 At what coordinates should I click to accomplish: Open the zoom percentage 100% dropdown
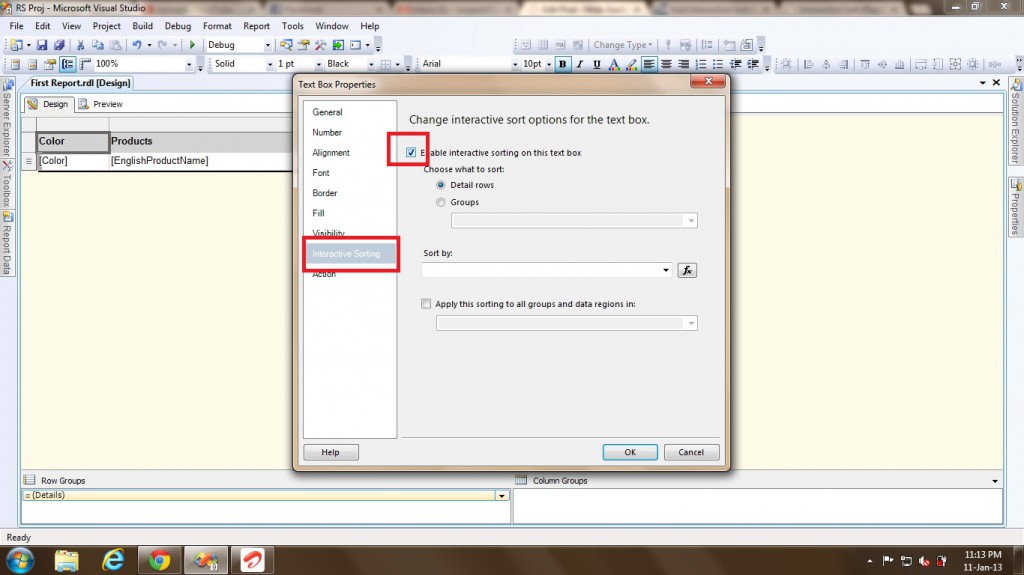click(188, 64)
